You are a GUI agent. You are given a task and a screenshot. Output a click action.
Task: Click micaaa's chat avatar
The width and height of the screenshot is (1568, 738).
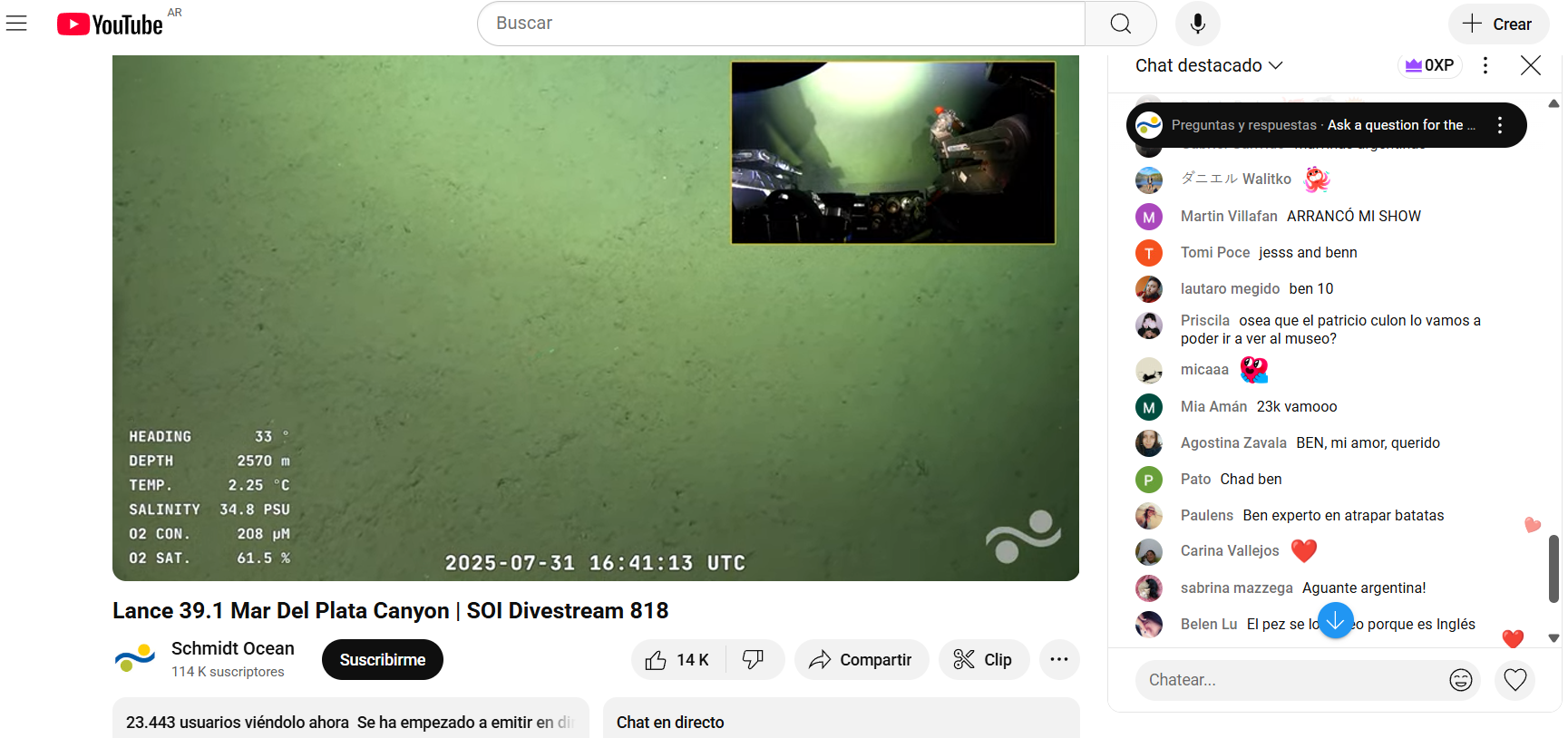1149,370
